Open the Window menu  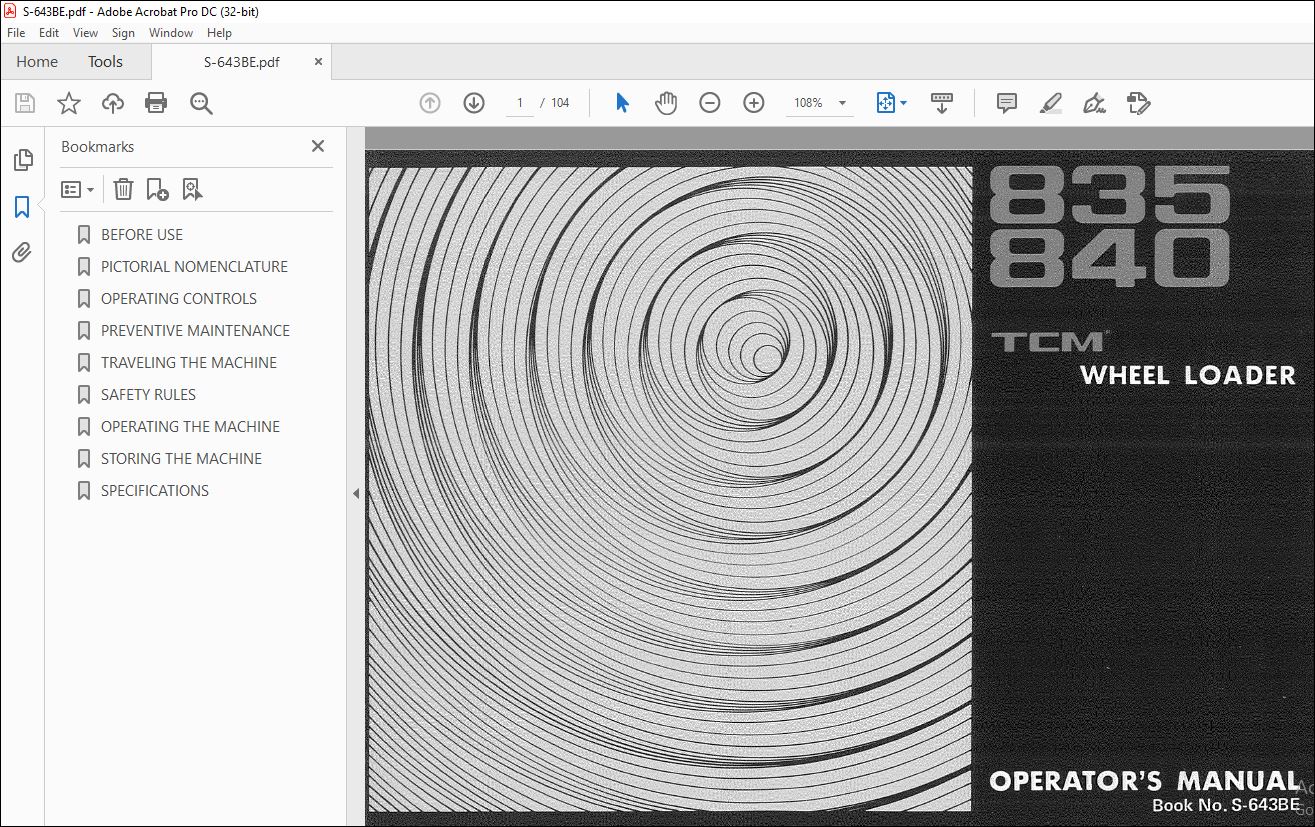171,33
